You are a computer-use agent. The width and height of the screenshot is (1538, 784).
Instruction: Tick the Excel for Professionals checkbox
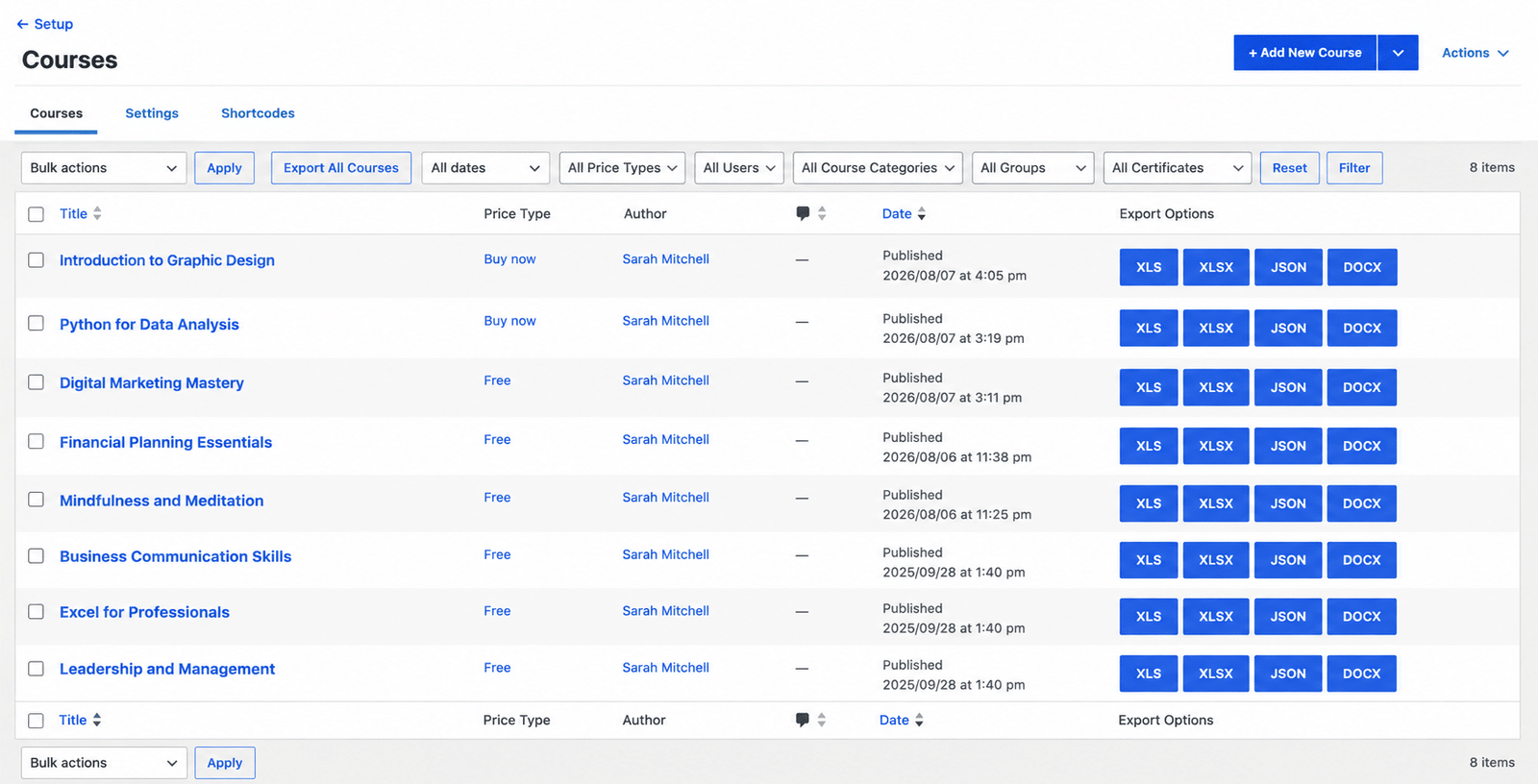36,612
